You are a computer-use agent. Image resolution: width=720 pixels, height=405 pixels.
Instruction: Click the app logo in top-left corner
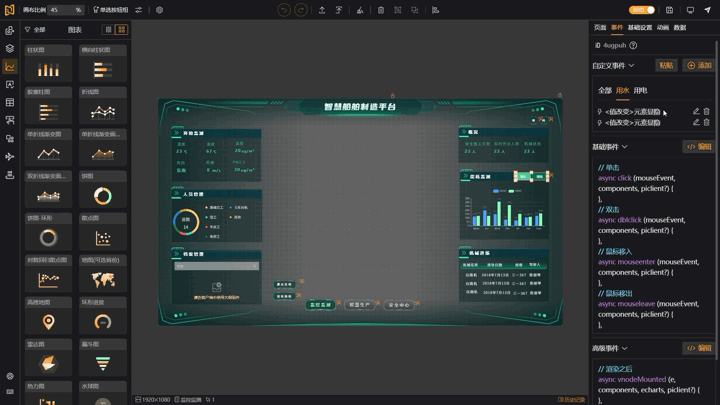[x=9, y=10]
